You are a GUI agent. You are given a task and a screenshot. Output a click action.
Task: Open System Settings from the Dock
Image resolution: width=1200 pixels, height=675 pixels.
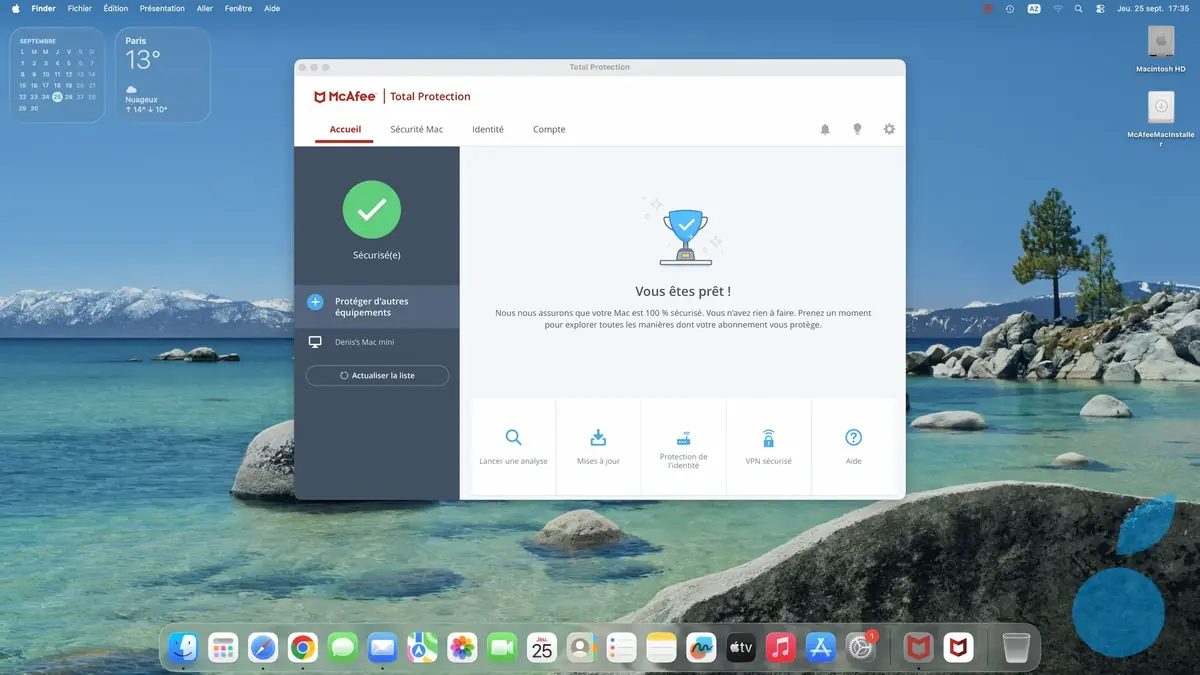pos(858,647)
